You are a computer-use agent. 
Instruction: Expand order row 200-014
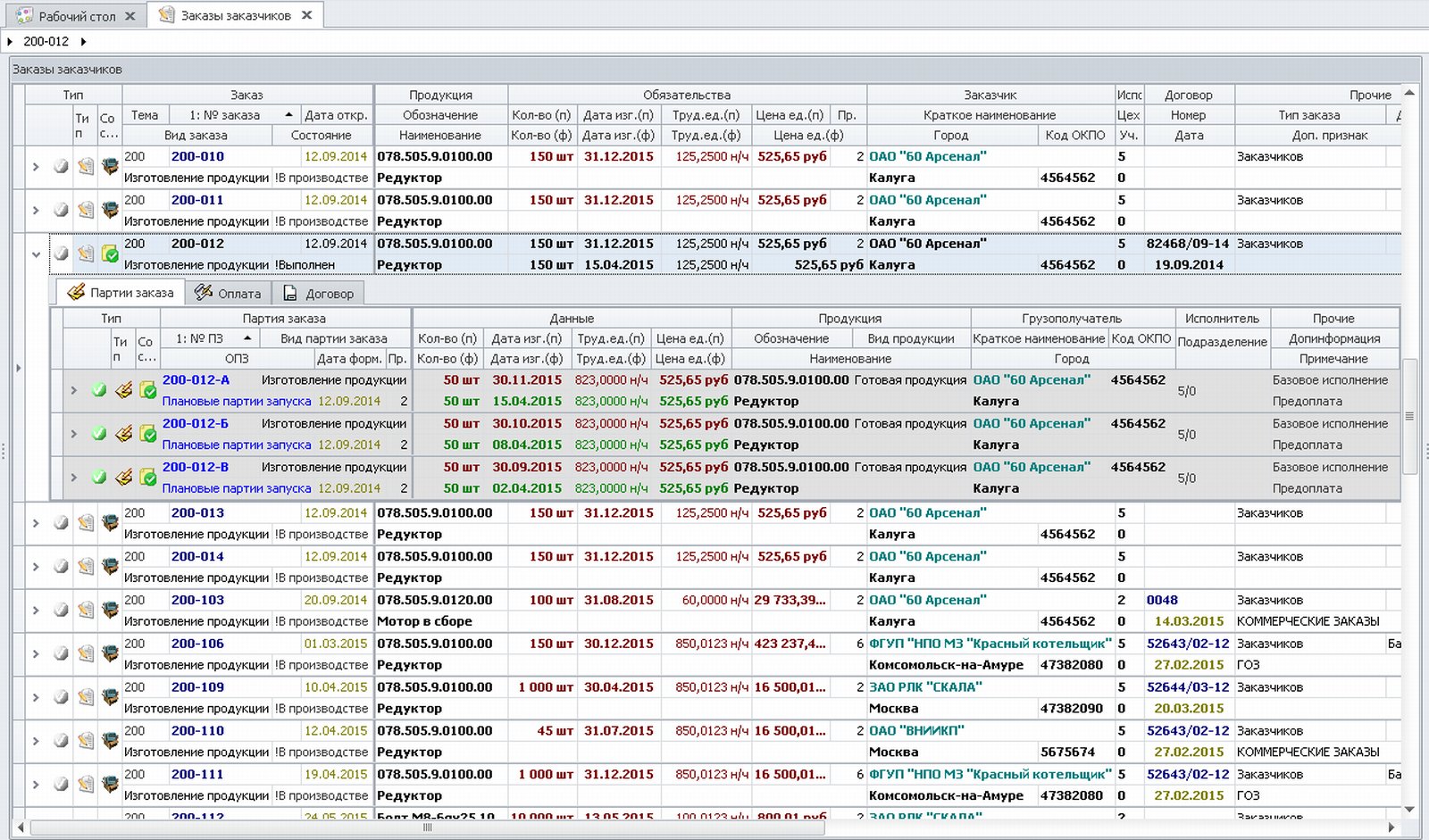click(x=36, y=567)
